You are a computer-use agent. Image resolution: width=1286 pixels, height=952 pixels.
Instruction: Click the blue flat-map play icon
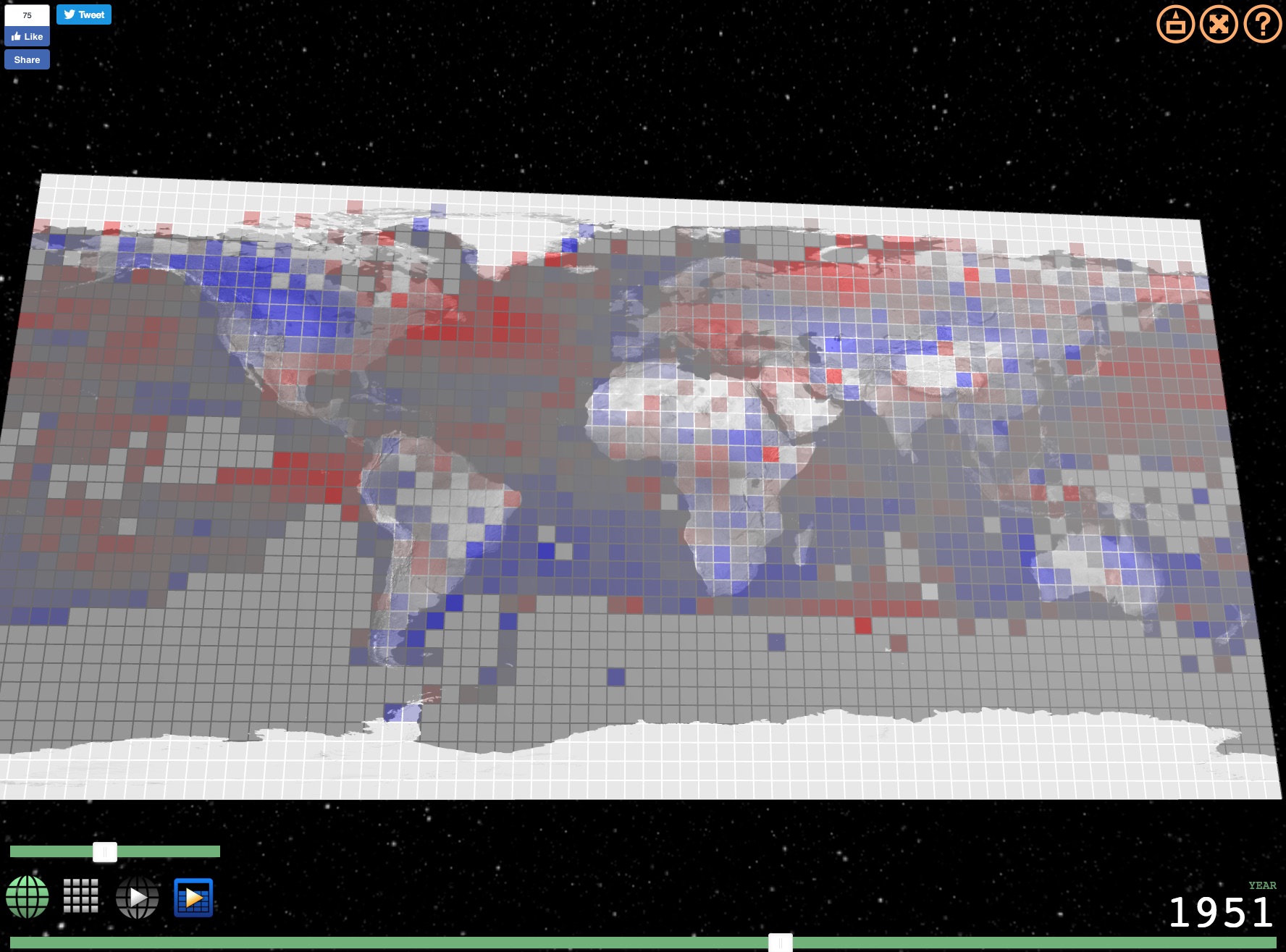[193, 898]
